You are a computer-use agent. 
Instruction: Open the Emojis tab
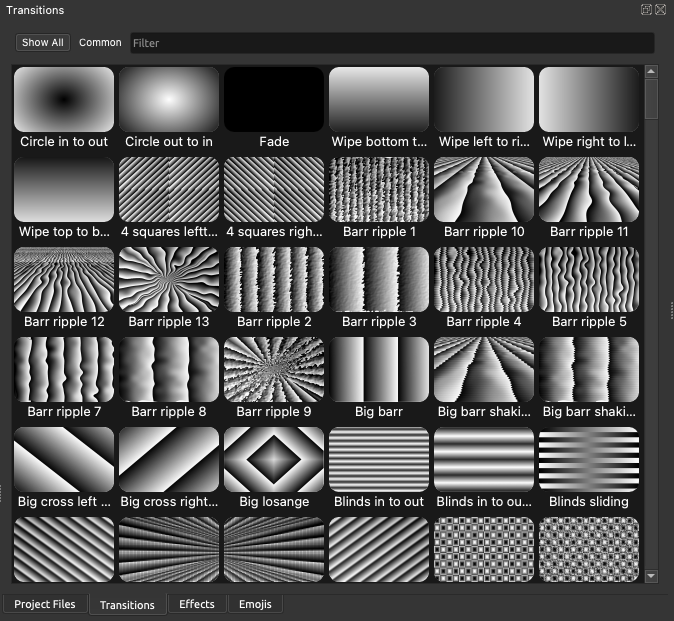255,605
